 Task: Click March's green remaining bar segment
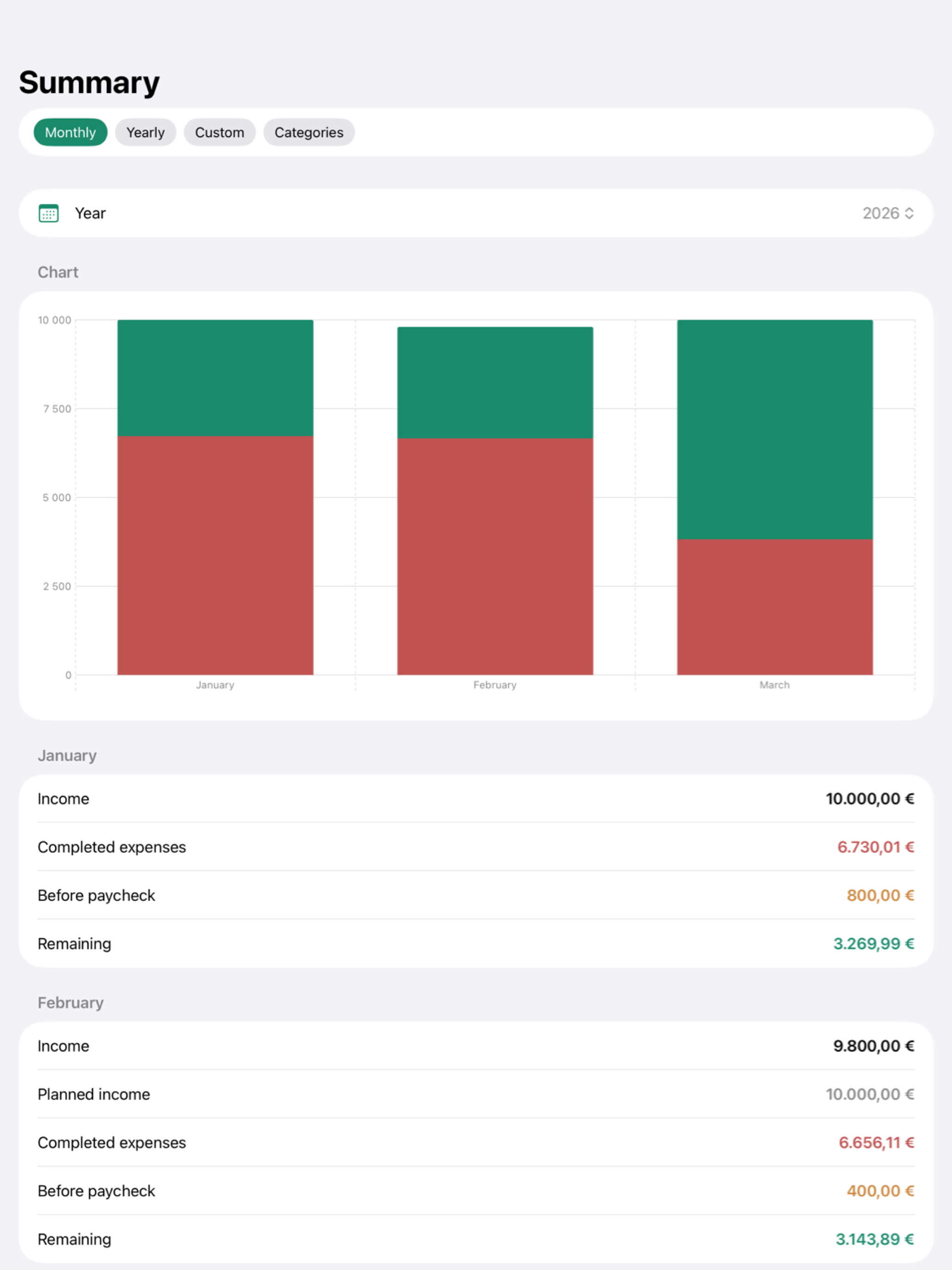pyautogui.click(x=775, y=430)
